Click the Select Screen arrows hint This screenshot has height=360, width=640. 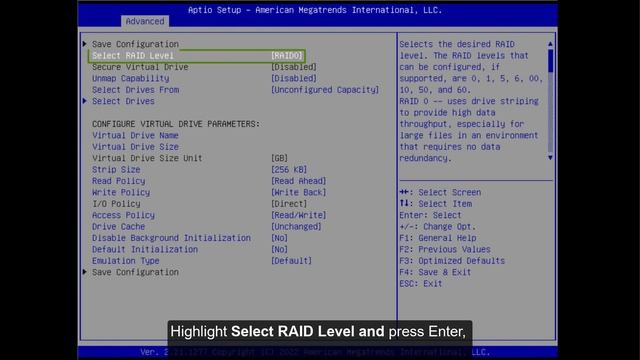(440, 193)
